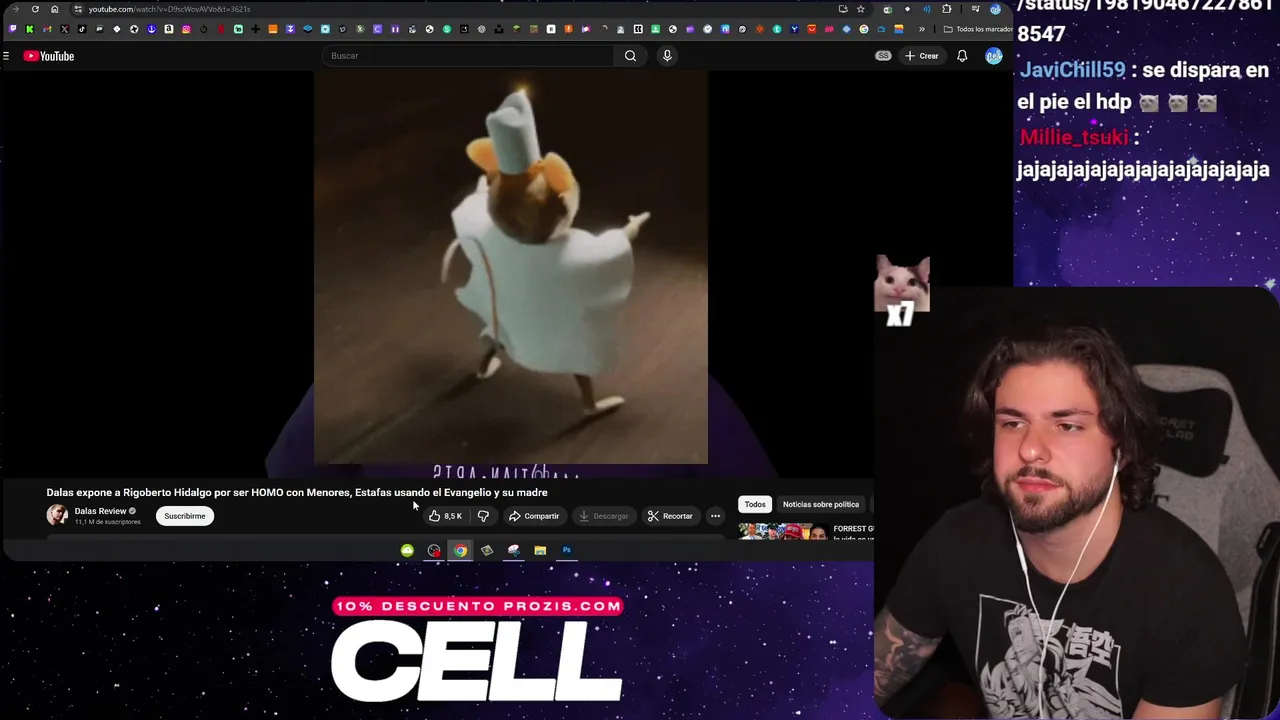This screenshot has height=720, width=1280.
Task: Click the Suscribirme button
Action: 184,516
